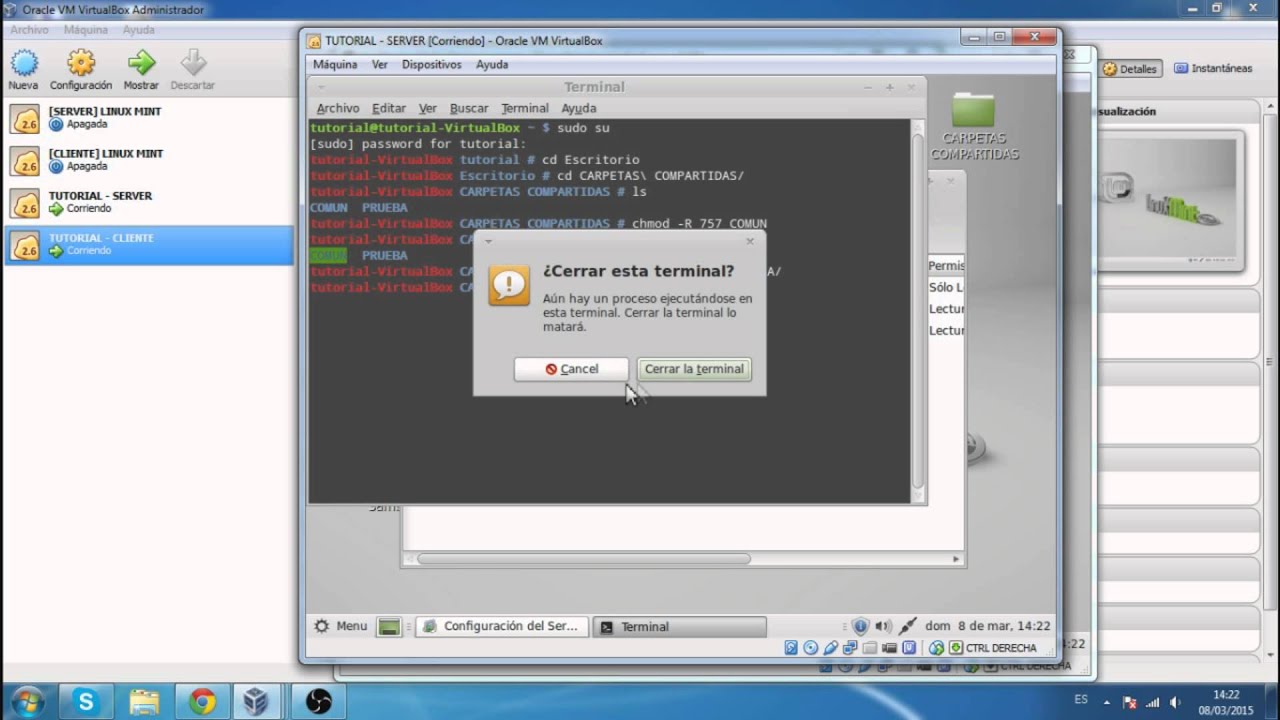Click the optical disc icon in VM status bar
The height and width of the screenshot is (720, 1280).
click(811, 648)
